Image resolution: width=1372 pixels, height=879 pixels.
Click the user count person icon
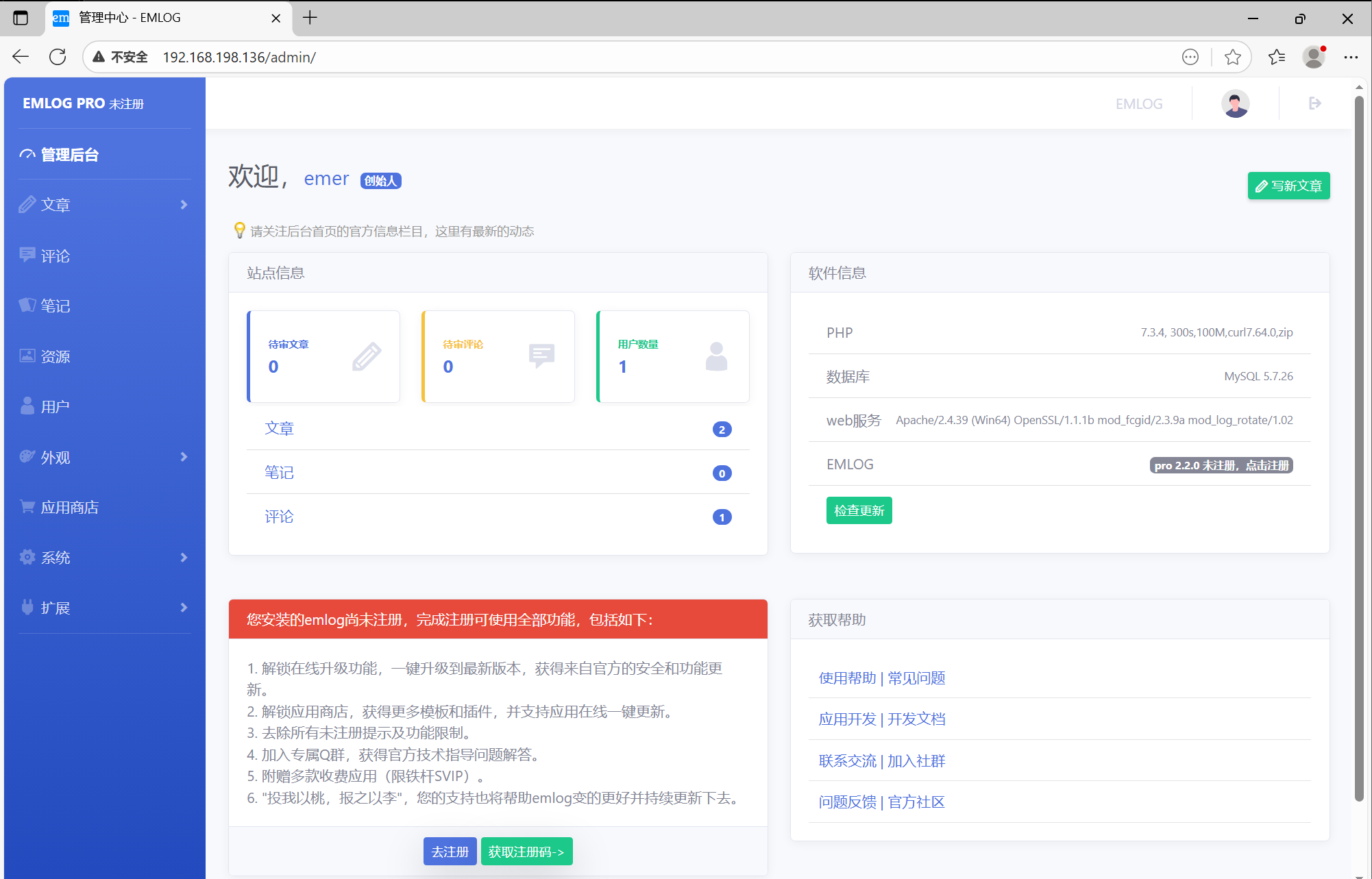pyautogui.click(x=716, y=356)
